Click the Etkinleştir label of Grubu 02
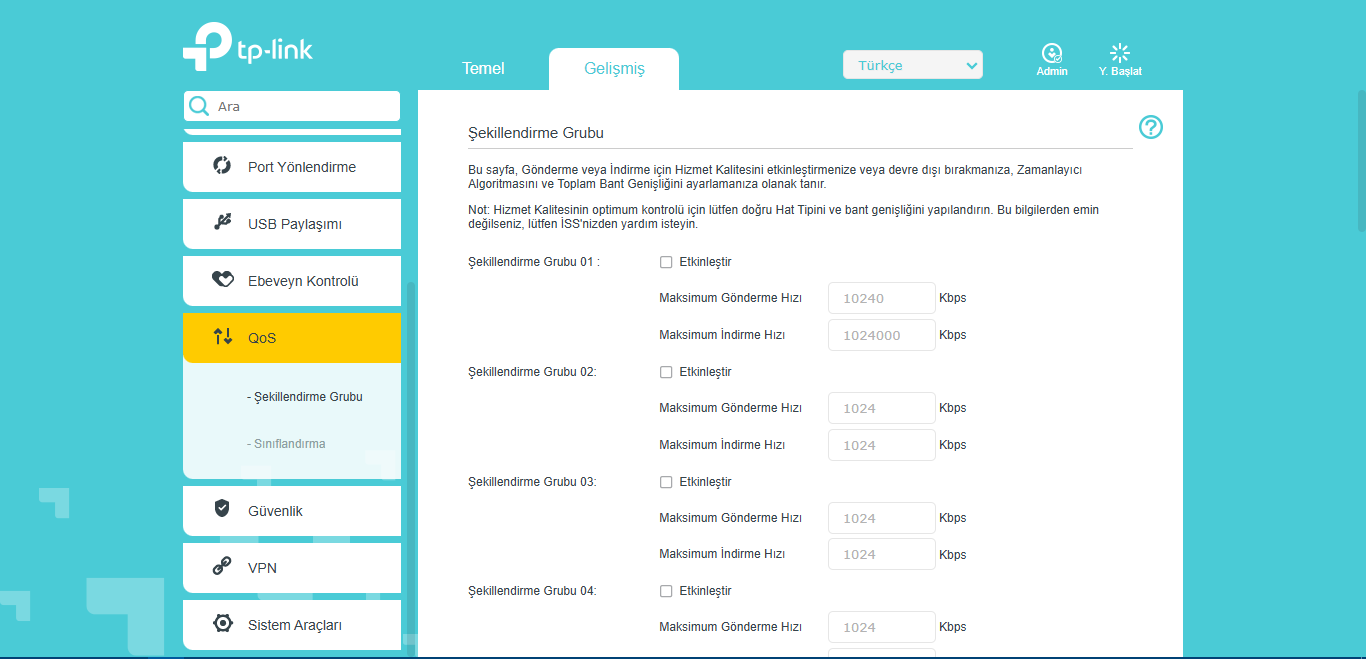Screen dimensions: 1366x659 point(705,372)
